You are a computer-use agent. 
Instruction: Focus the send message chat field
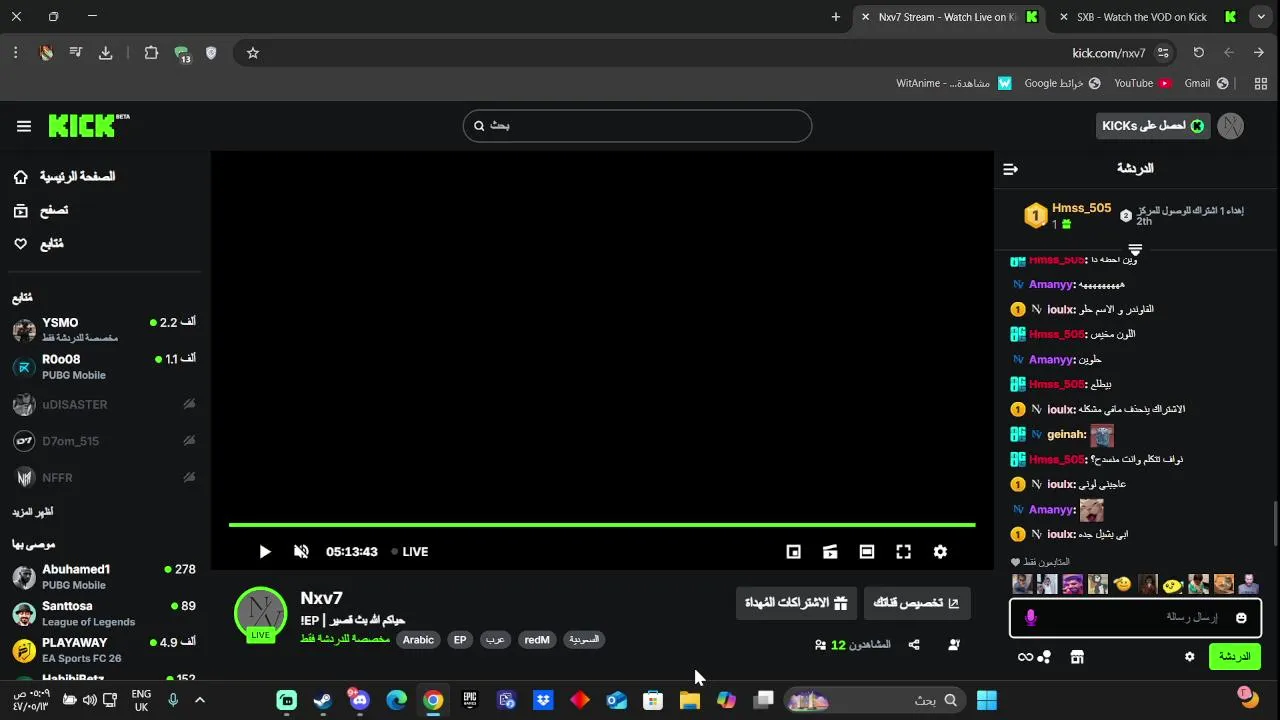[x=1135, y=618]
